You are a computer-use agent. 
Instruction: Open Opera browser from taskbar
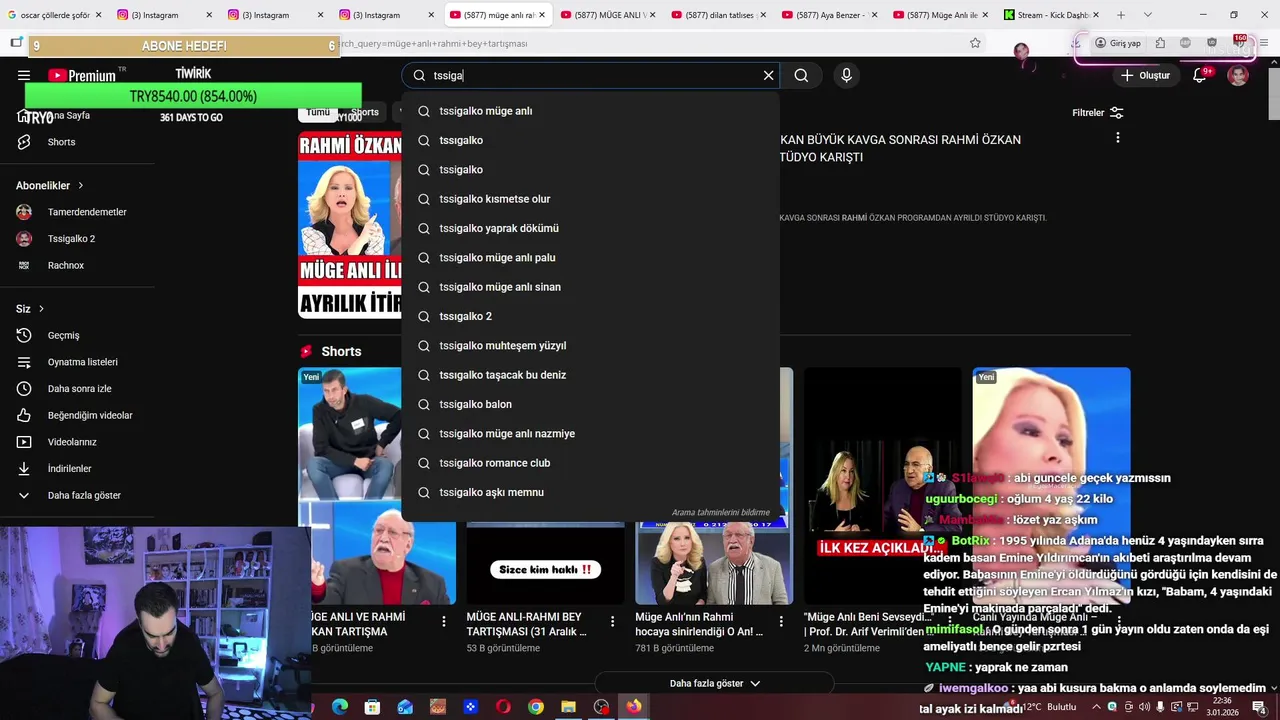503,707
